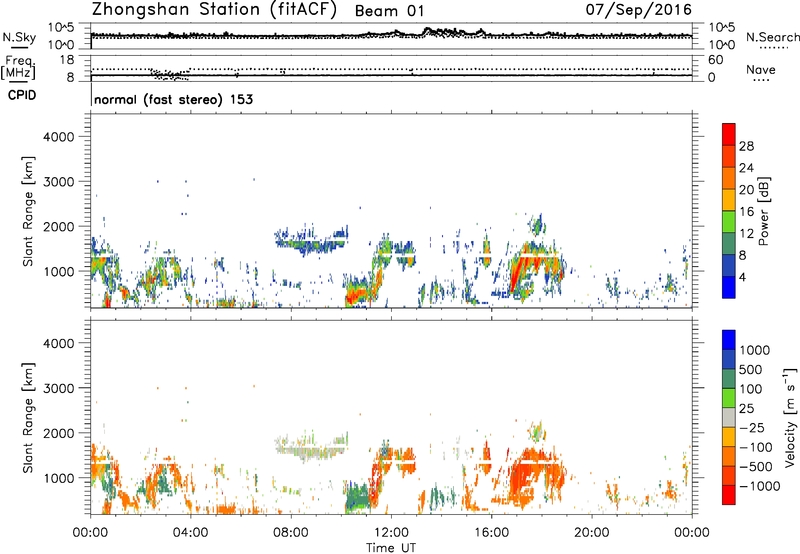This screenshot has height=554, width=800.
Task: Click the date '07/Sep/2016'
Action: [x=639, y=9]
